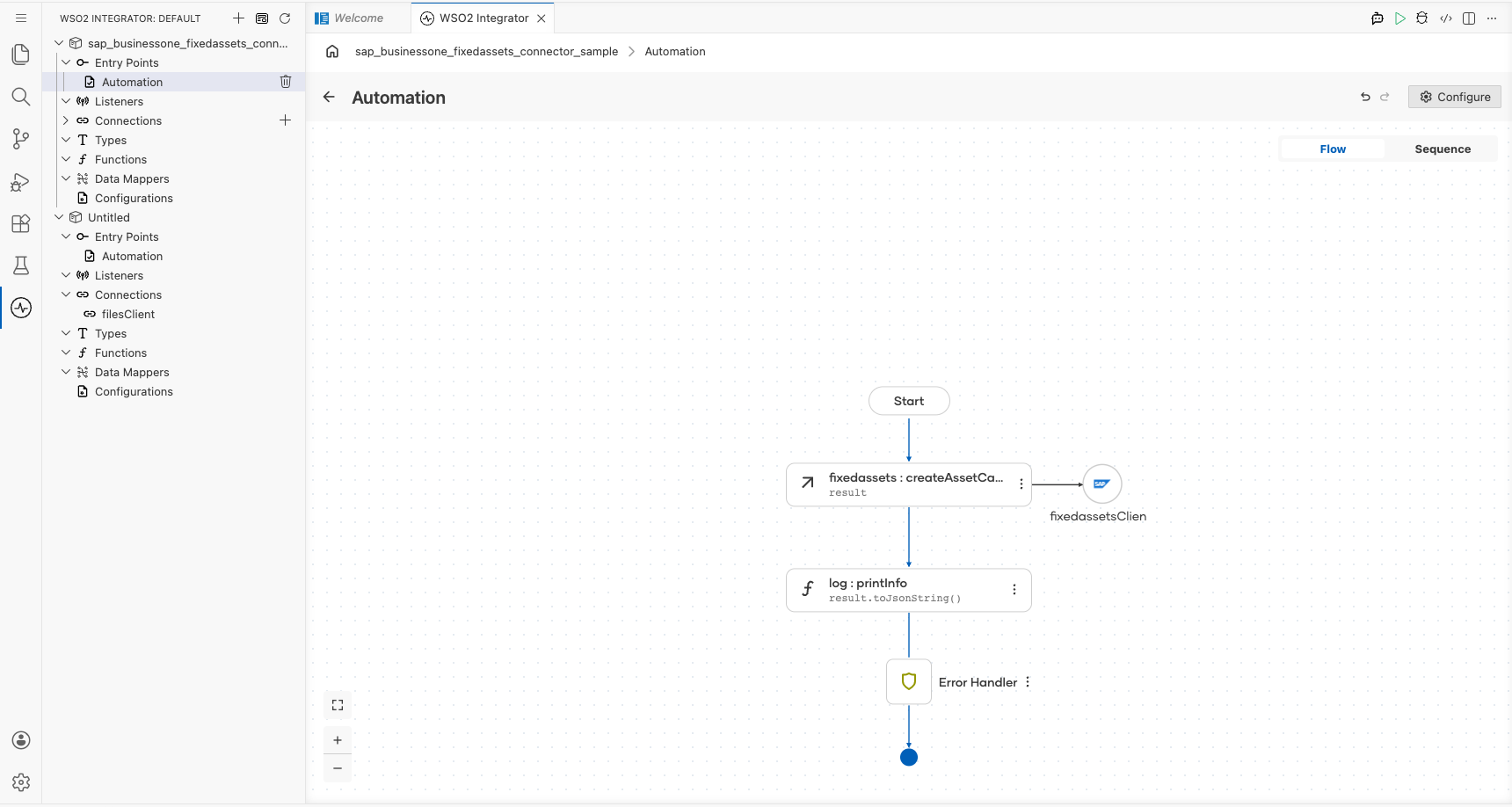This screenshot has height=807, width=1512.
Task: Click the panel header icon left of refresh
Action: point(262,18)
